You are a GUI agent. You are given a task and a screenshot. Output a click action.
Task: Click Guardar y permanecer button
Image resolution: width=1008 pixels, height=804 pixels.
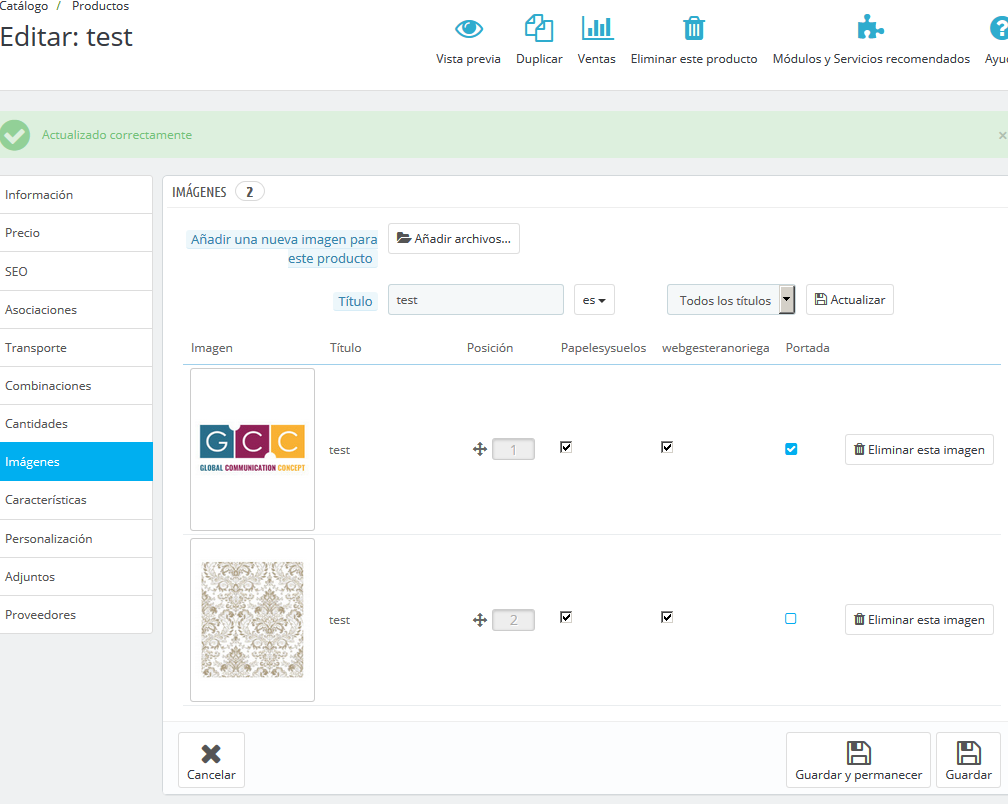point(858,760)
